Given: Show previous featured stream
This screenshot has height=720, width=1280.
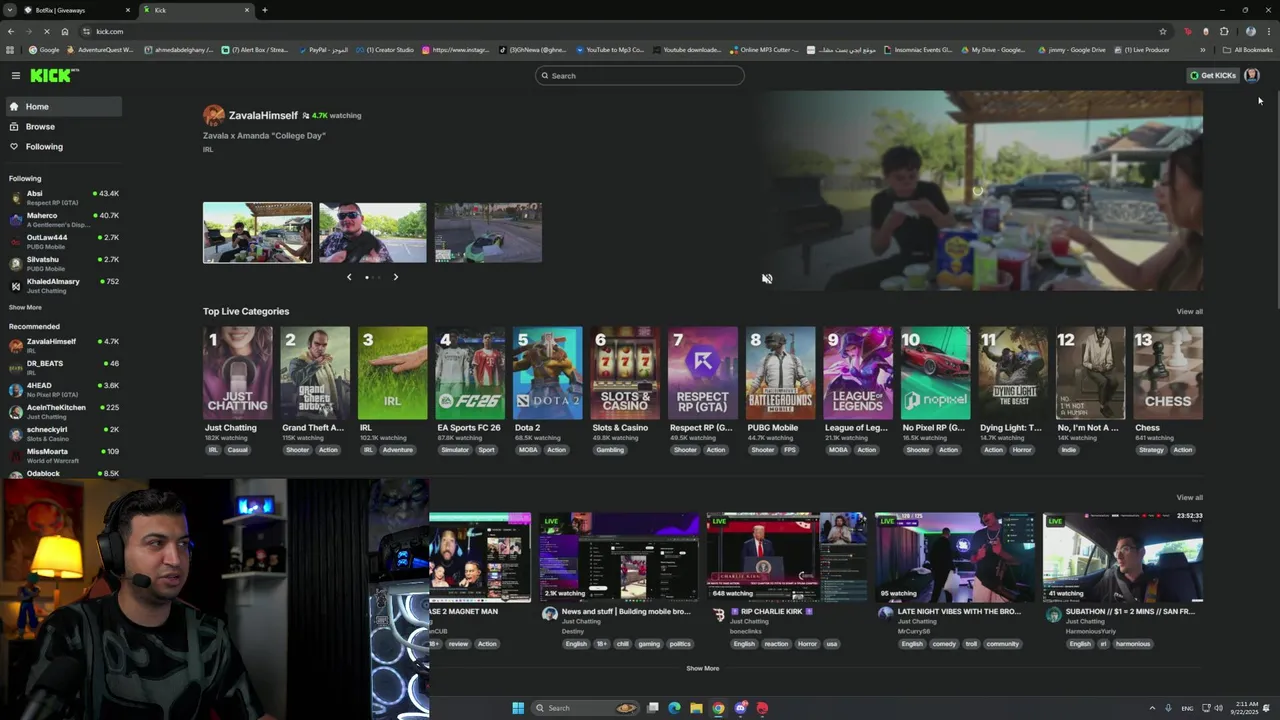Looking at the screenshot, I should [349, 277].
